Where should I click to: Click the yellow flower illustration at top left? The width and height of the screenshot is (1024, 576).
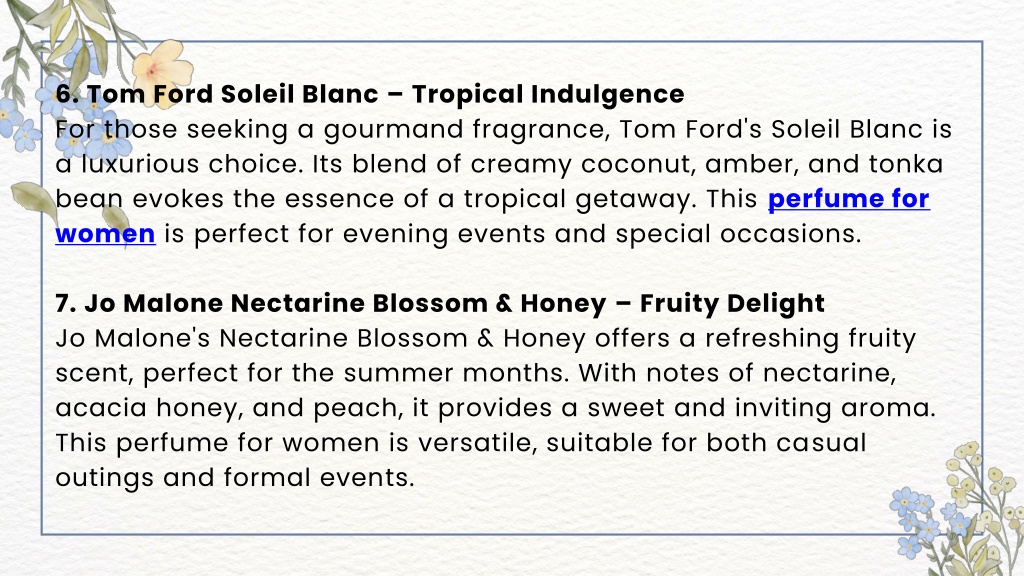pyautogui.click(x=161, y=67)
